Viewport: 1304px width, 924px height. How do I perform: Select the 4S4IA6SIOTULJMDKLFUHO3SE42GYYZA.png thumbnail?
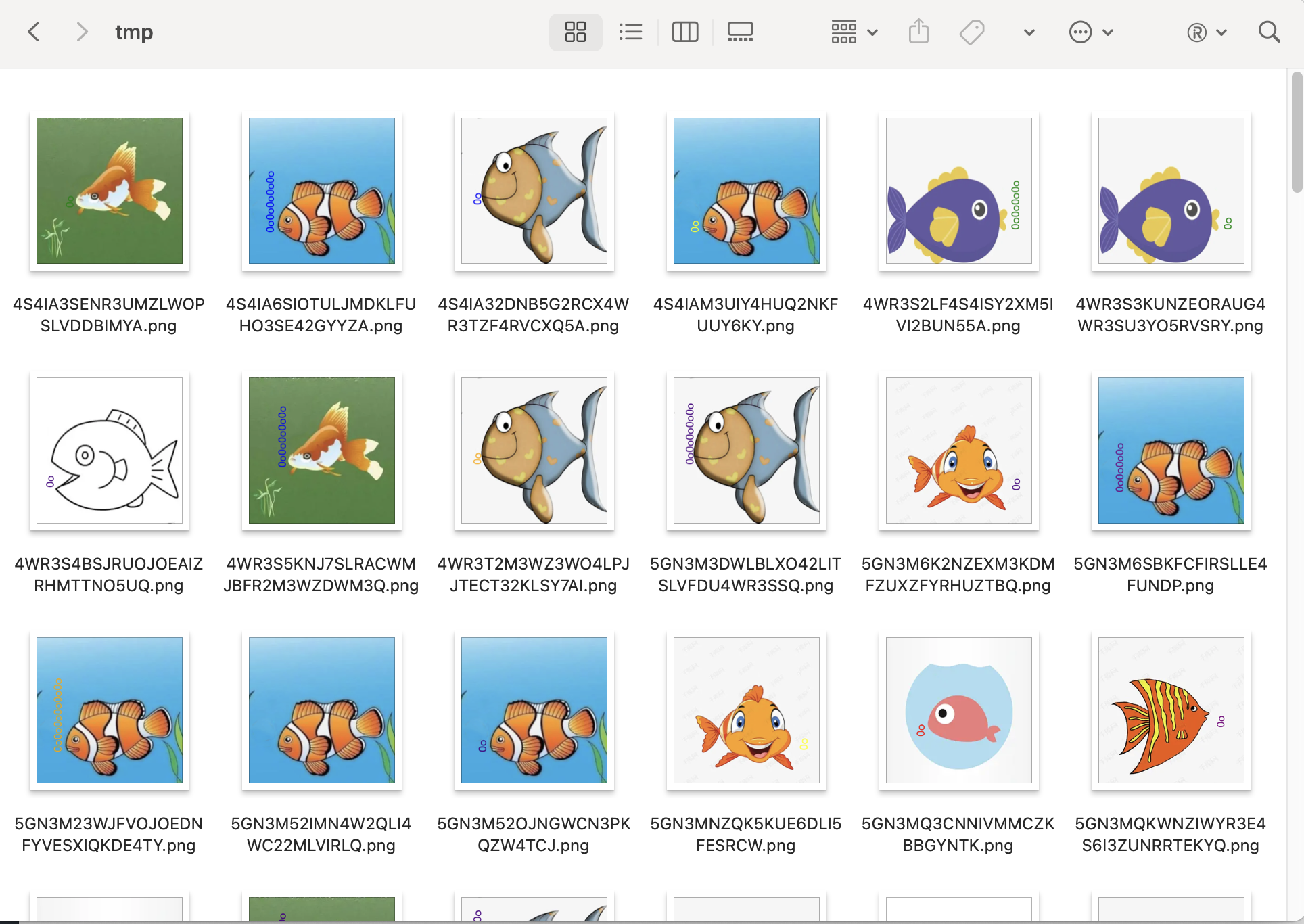click(322, 191)
